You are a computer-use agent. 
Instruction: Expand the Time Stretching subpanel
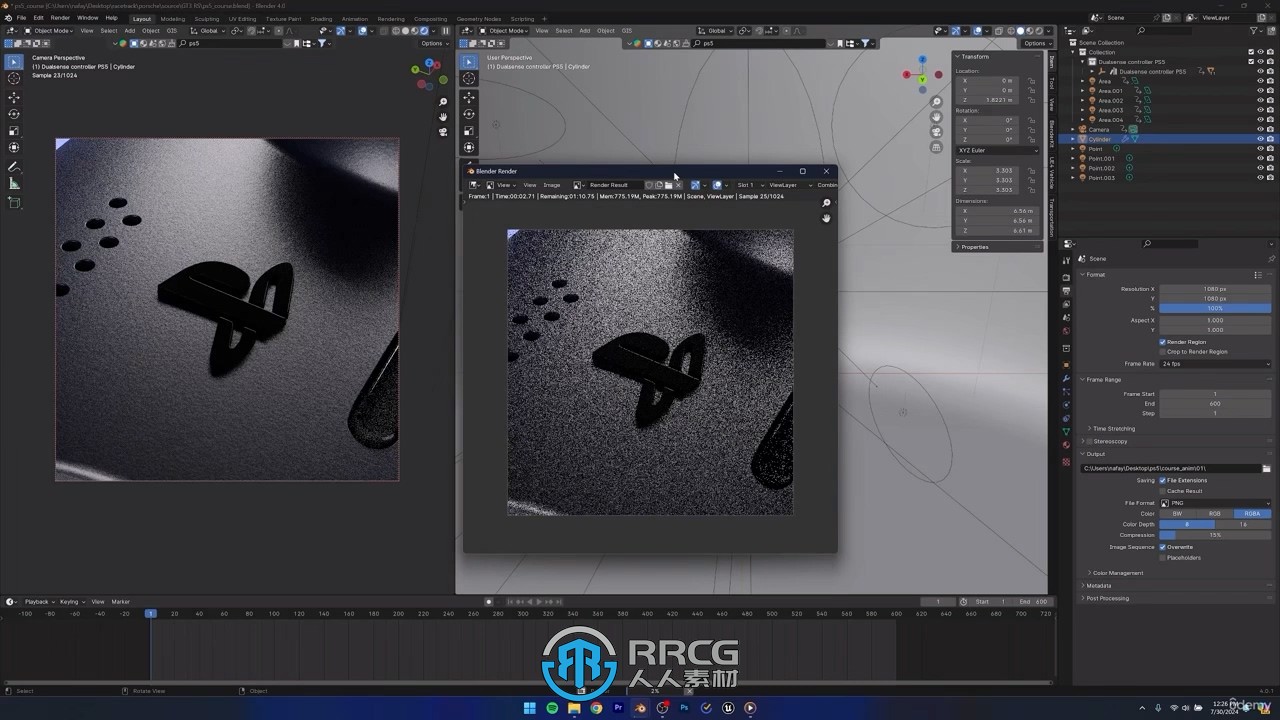(1111, 428)
